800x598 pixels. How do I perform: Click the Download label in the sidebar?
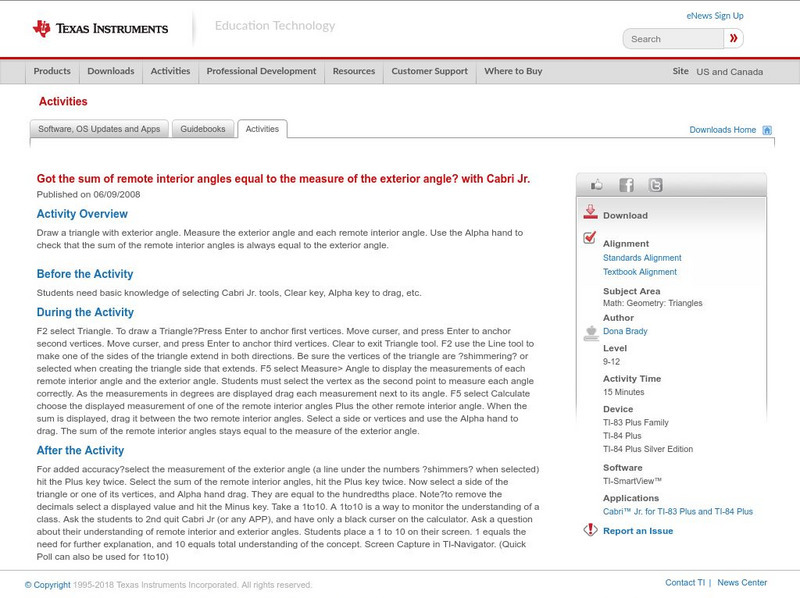625,215
